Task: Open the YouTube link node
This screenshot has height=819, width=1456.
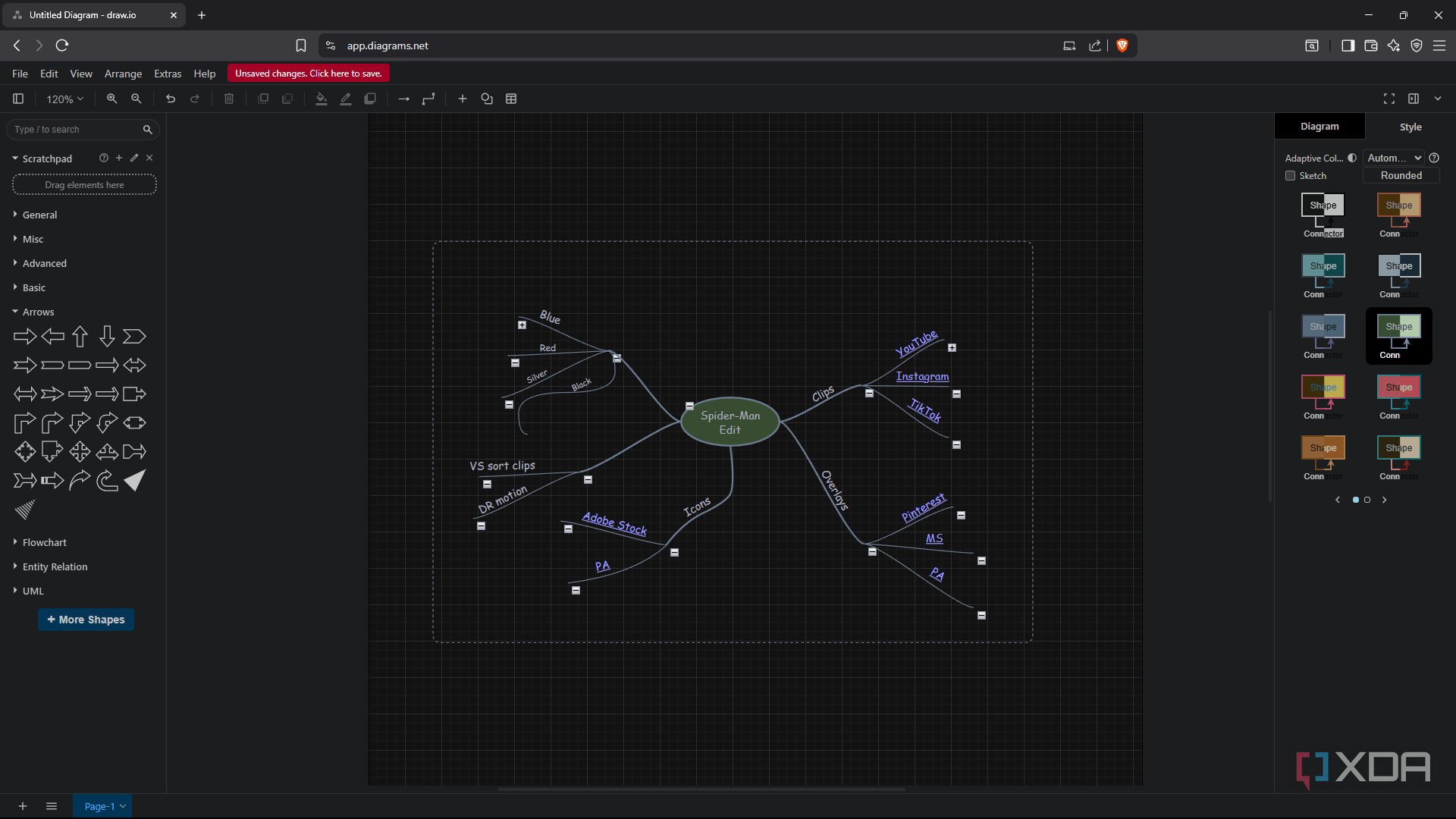Action: pyautogui.click(x=917, y=344)
